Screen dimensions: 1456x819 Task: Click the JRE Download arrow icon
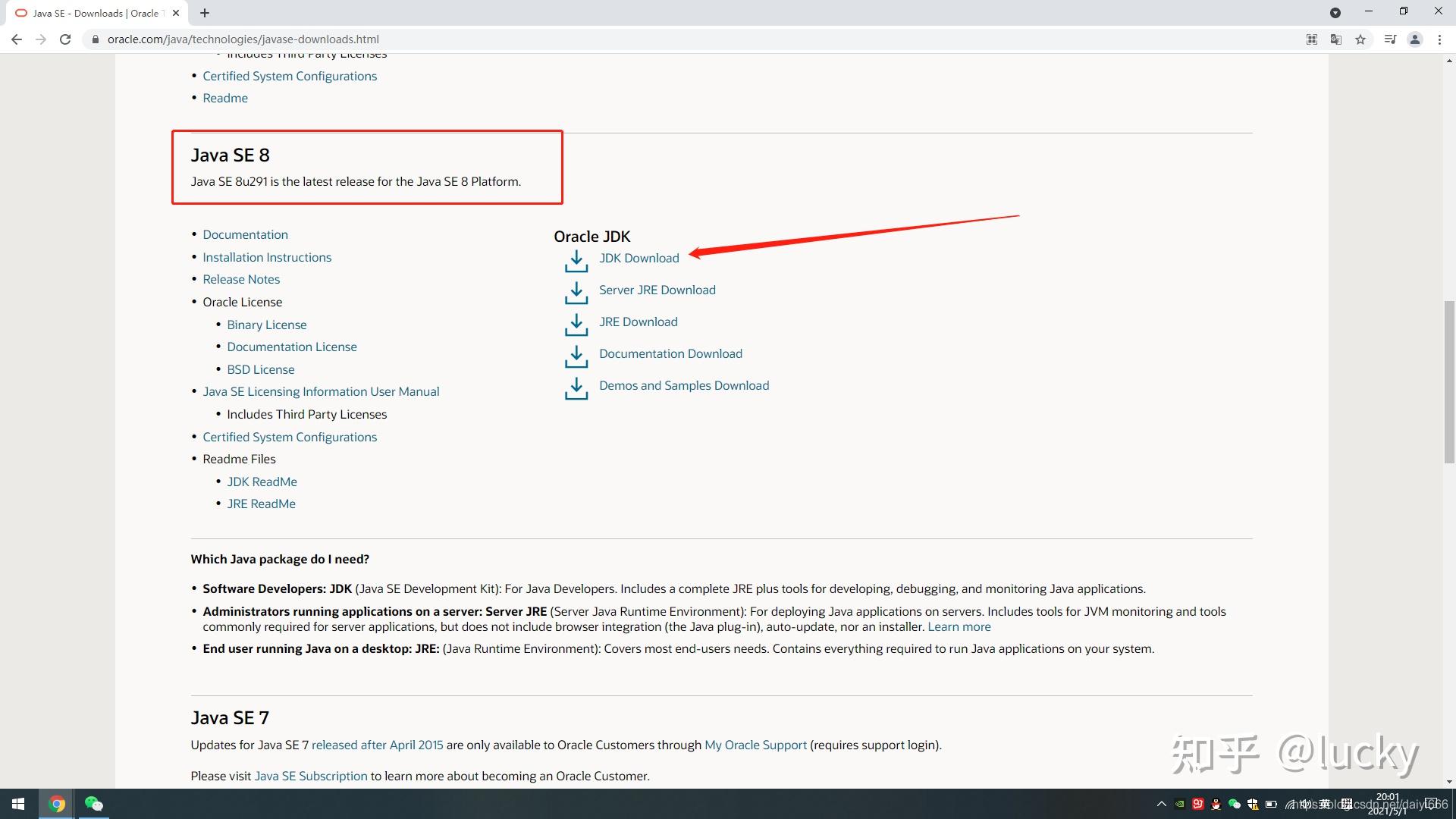576,324
